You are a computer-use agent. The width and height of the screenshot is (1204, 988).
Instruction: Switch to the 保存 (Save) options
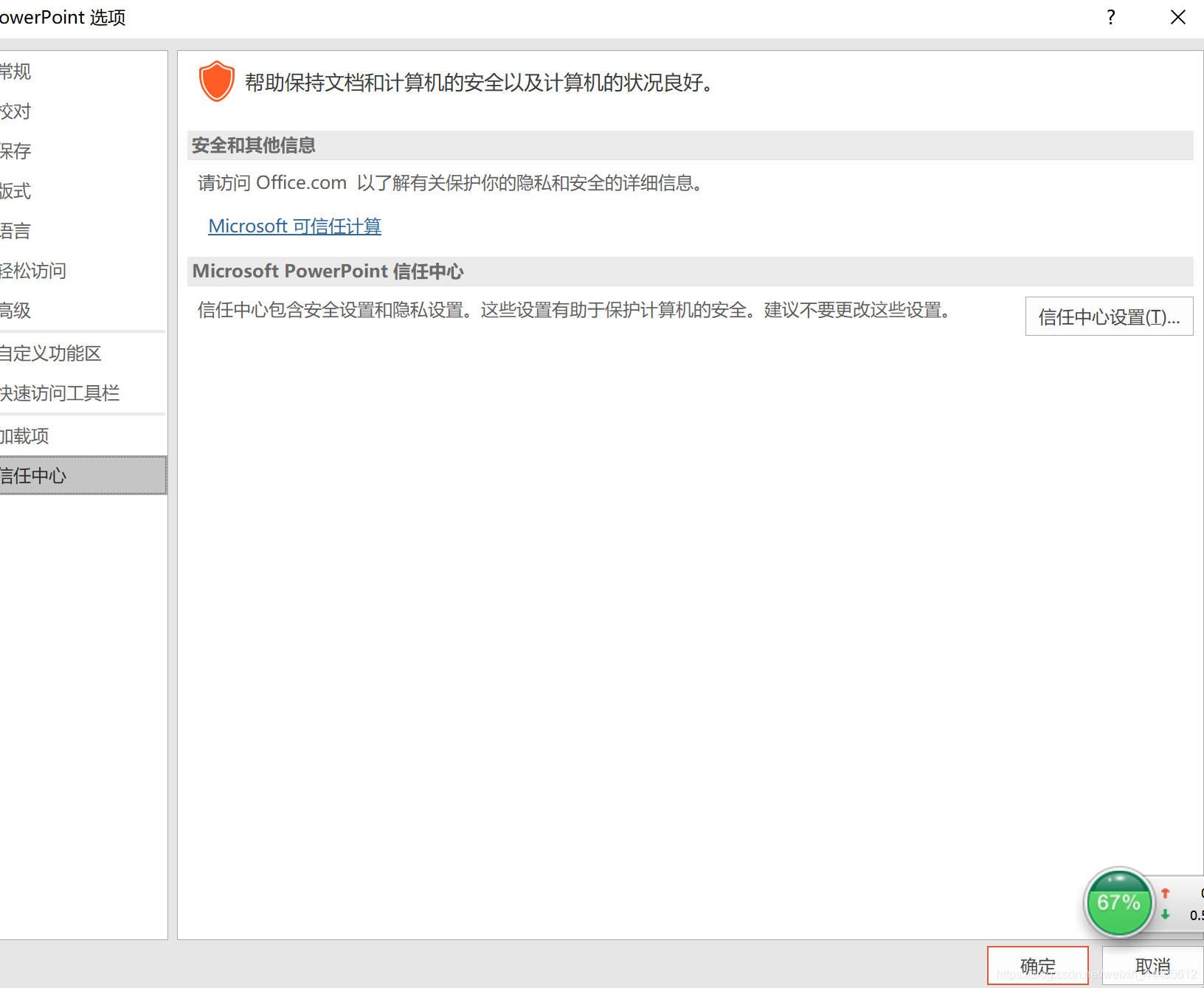(x=83, y=151)
